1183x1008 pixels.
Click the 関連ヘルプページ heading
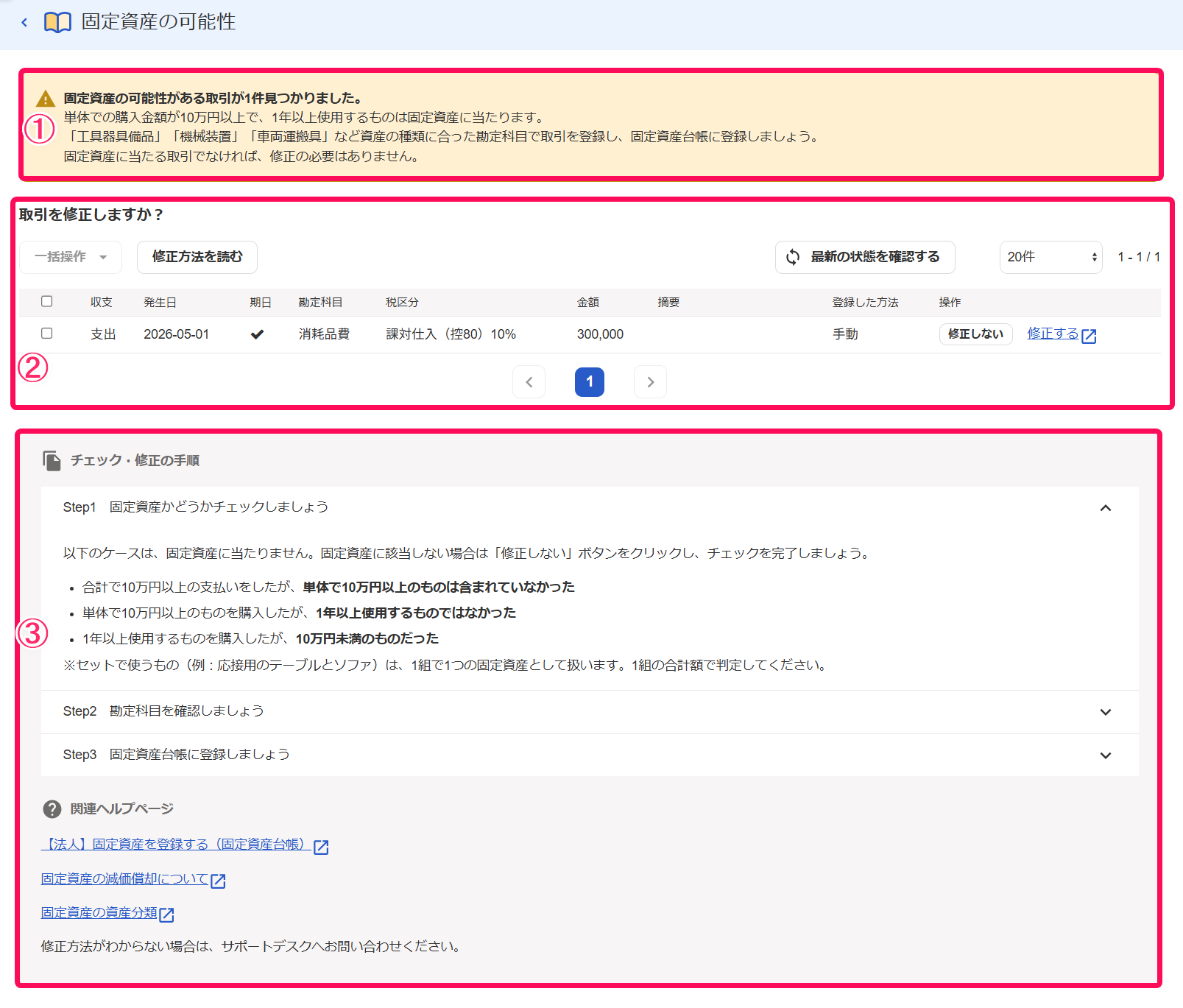click(x=122, y=809)
